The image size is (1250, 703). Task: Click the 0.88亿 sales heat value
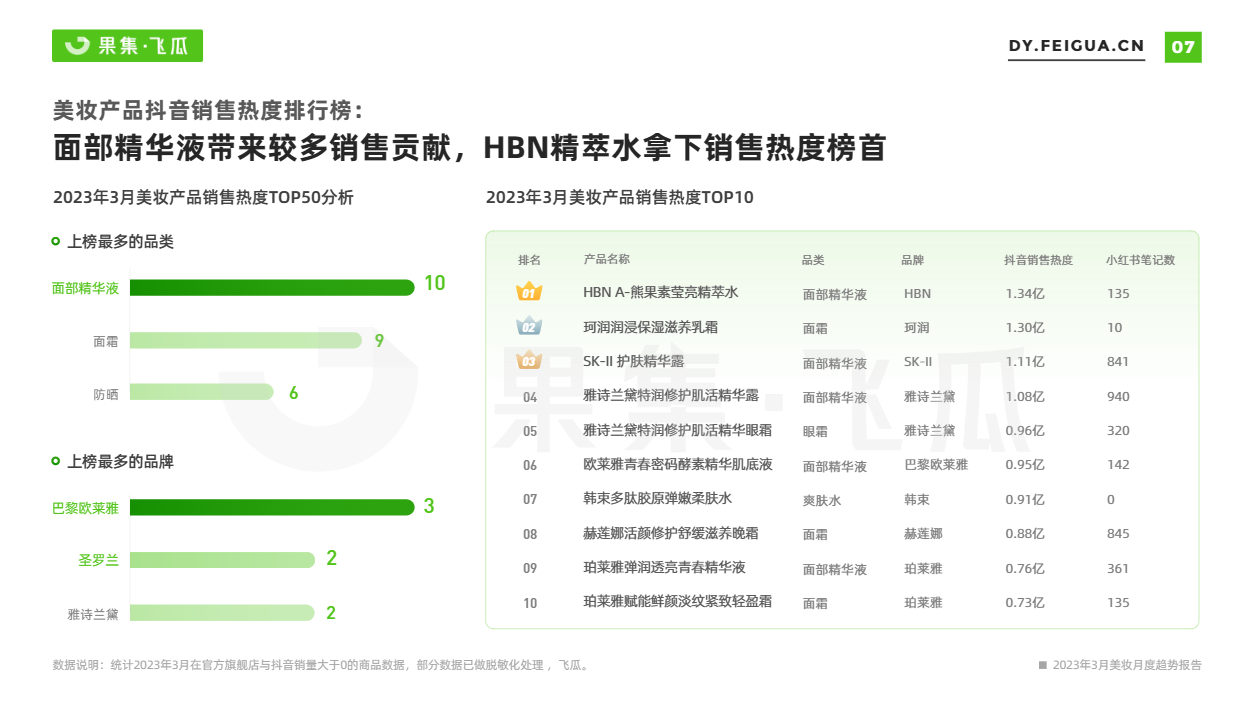1024,534
